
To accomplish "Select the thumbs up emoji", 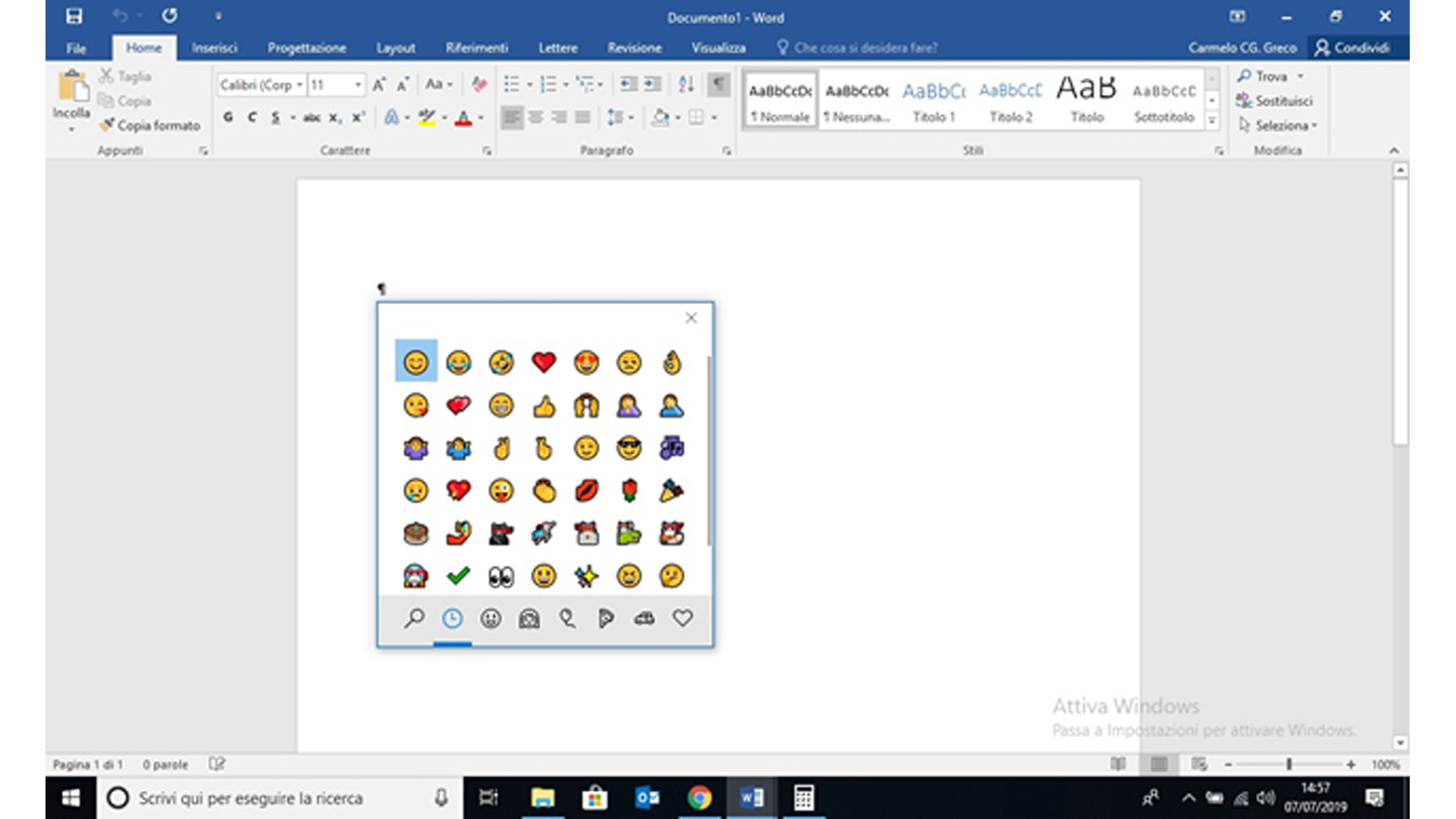I will pyautogui.click(x=543, y=406).
